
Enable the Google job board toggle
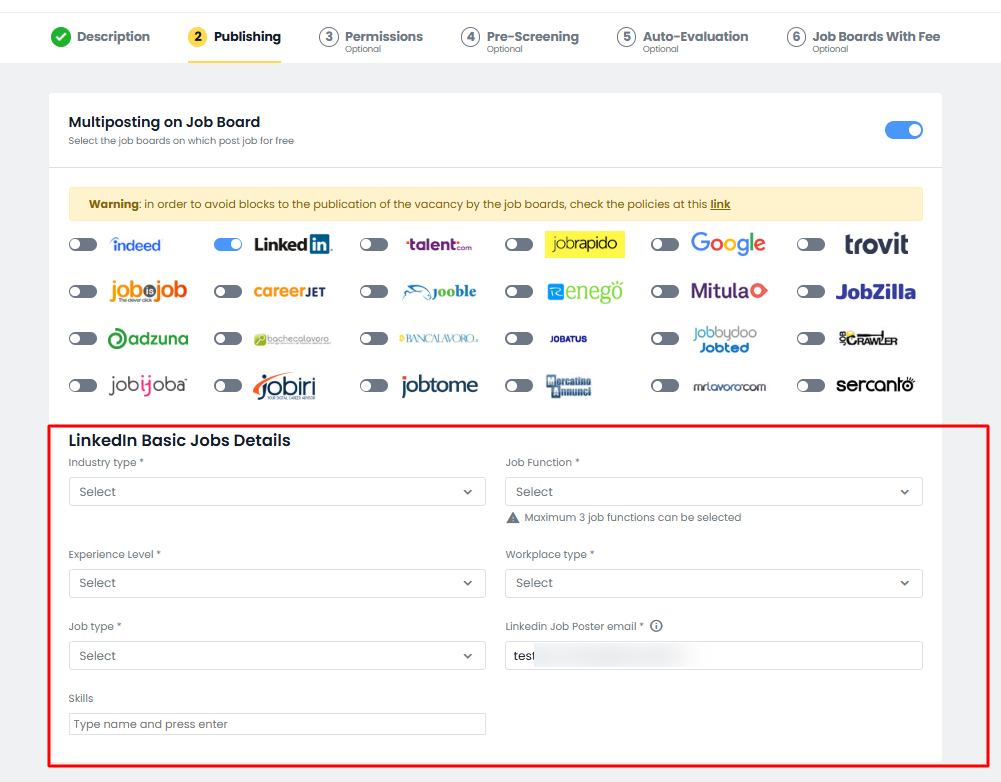[665, 244]
